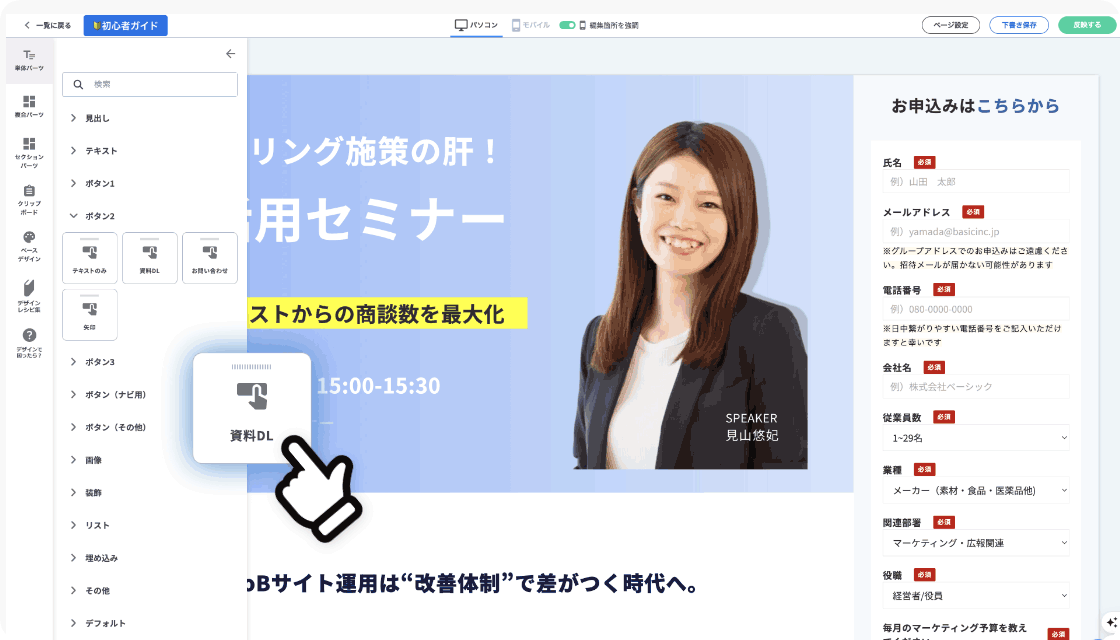Open the デザインレシピ集 book icon
Viewport: 1120px width, 640px height.
tap(29, 296)
